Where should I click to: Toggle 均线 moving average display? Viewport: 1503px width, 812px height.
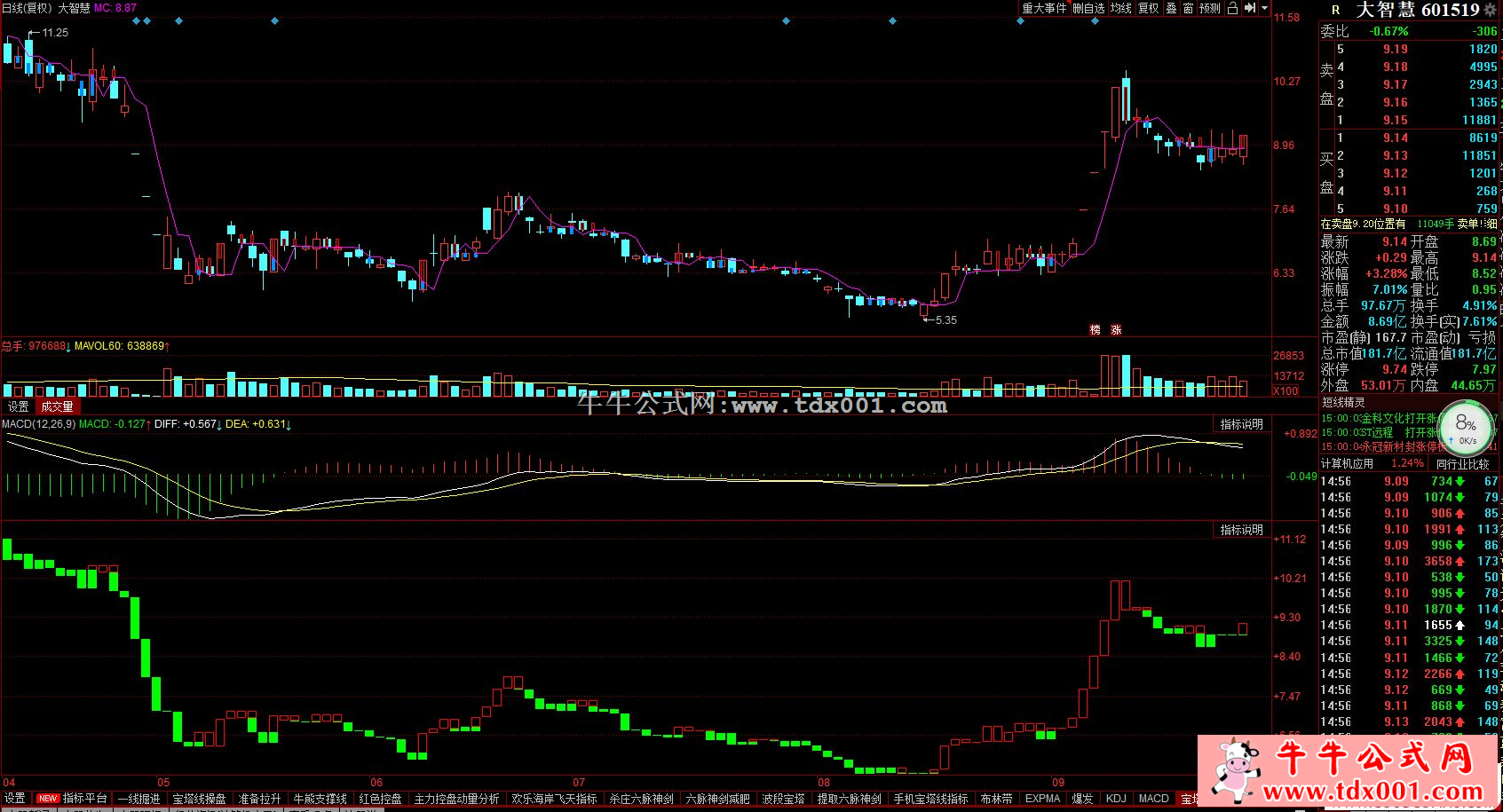[x=1121, y=8]
